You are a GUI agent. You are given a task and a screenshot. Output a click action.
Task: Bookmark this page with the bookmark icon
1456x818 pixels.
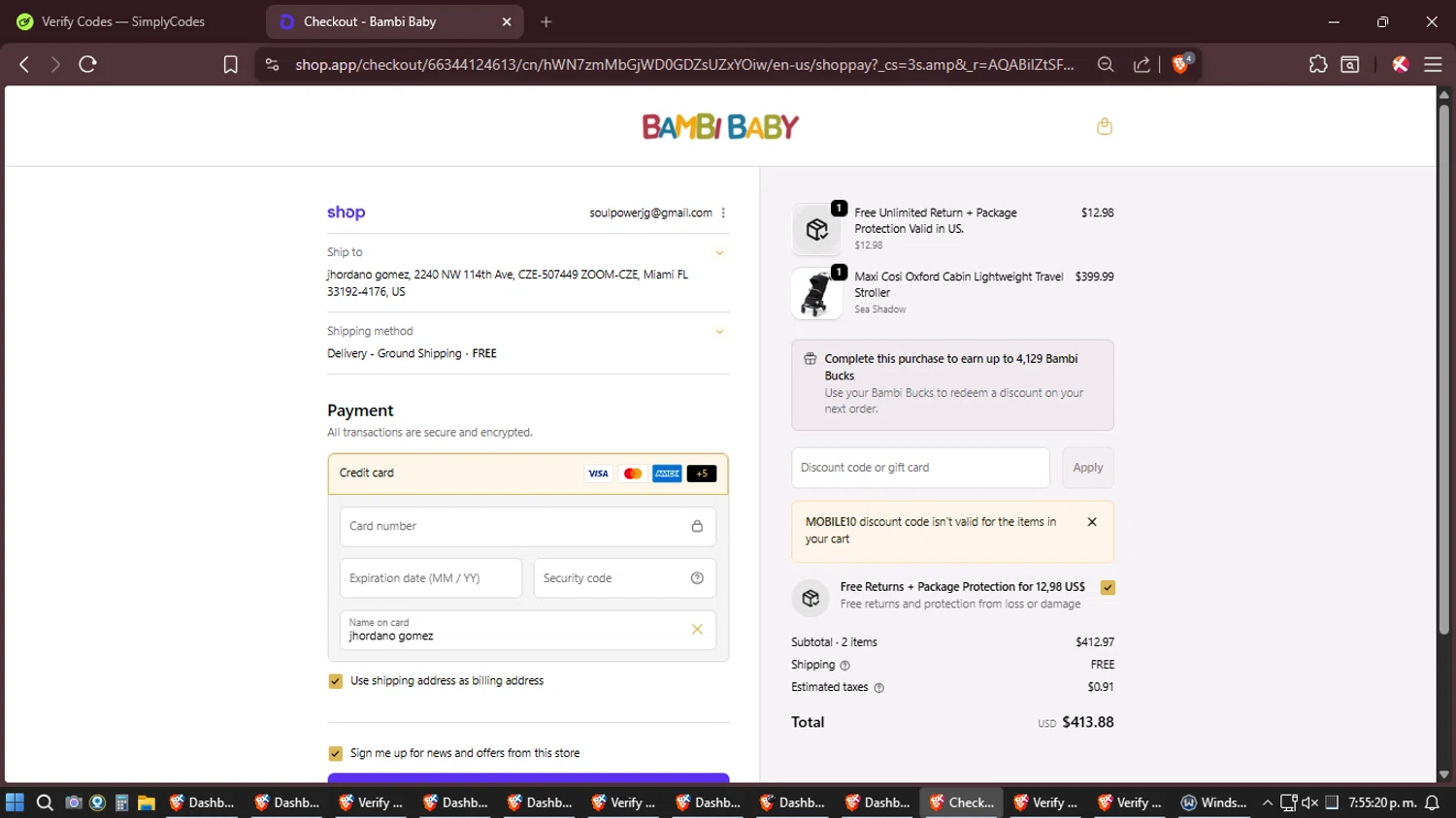click(x=230, y=64)
